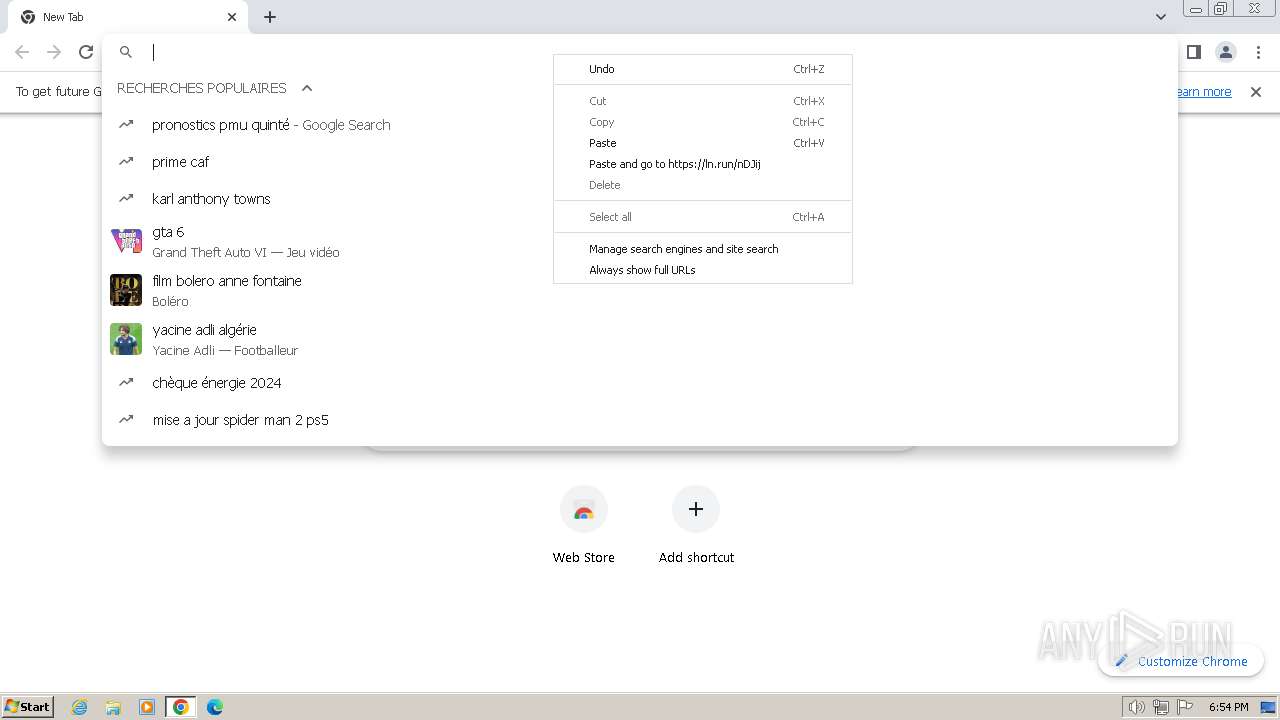
Task: Choose Paste from context menu
Action: (x=703, y=143)
